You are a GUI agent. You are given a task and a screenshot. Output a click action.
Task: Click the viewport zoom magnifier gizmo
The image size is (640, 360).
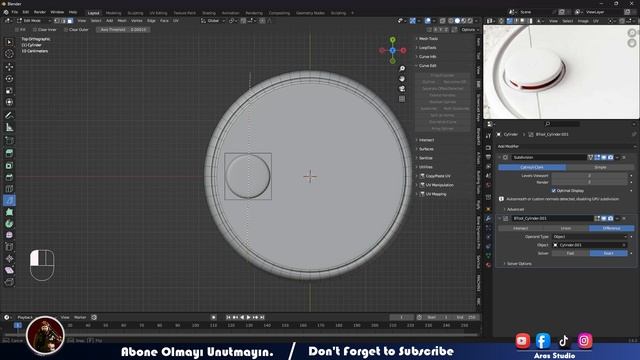[402, 69]
